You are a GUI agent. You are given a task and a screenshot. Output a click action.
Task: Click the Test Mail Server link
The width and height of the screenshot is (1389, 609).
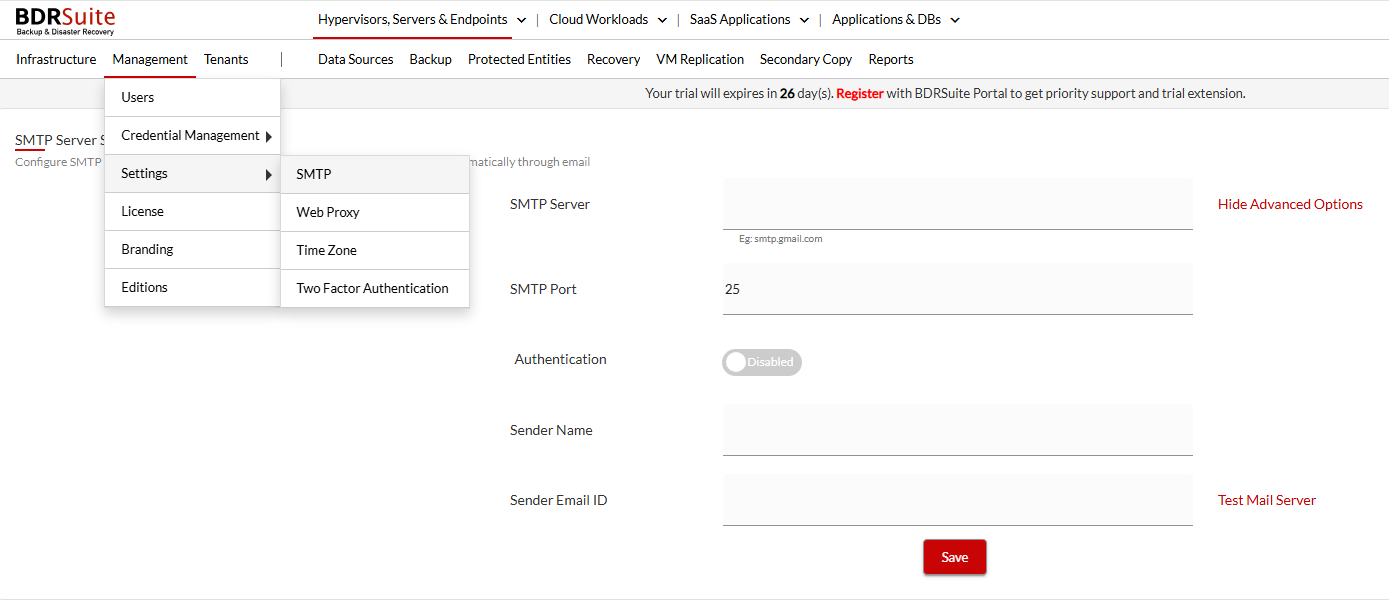1266,500
